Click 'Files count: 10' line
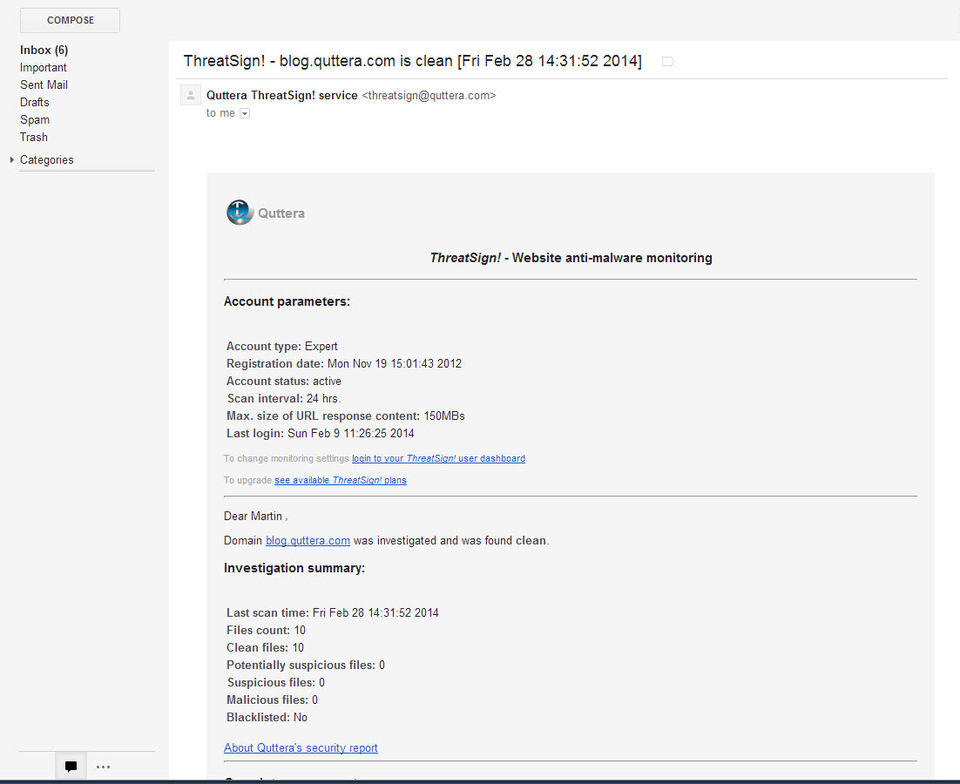 (x=266, y=630)
